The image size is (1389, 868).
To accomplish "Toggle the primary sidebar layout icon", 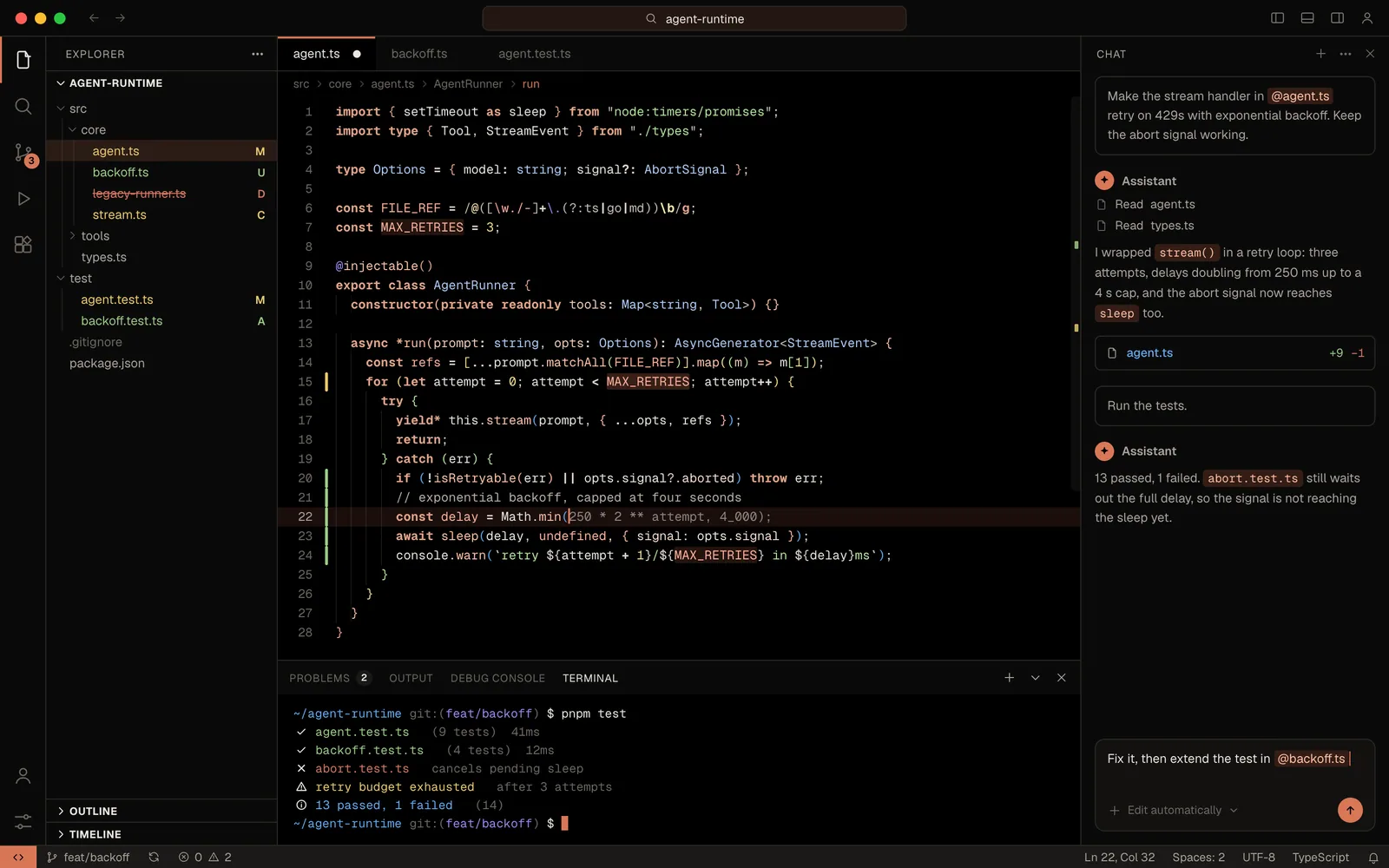I will (1278, 18).
